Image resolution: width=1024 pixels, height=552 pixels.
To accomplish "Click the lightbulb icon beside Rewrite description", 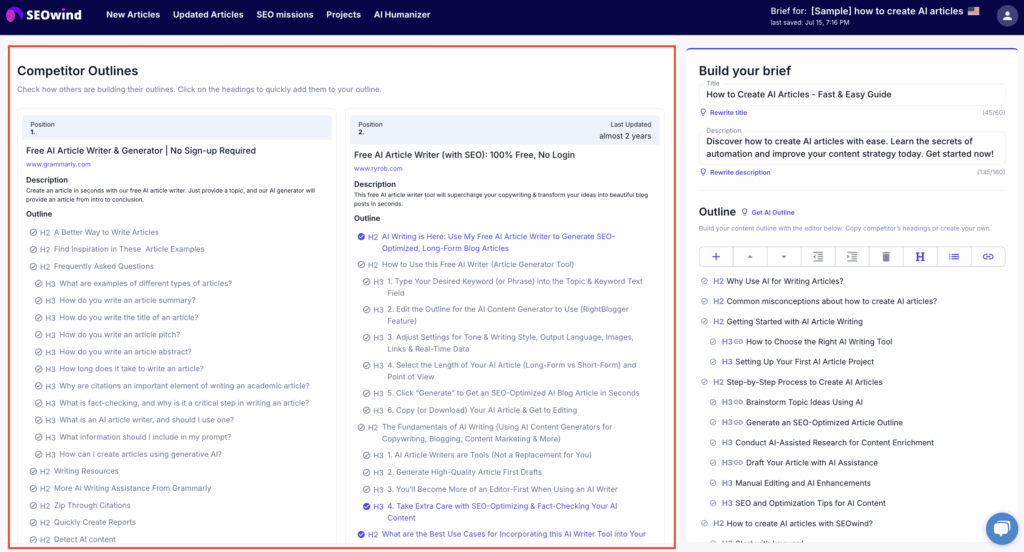I will point(703,172).
